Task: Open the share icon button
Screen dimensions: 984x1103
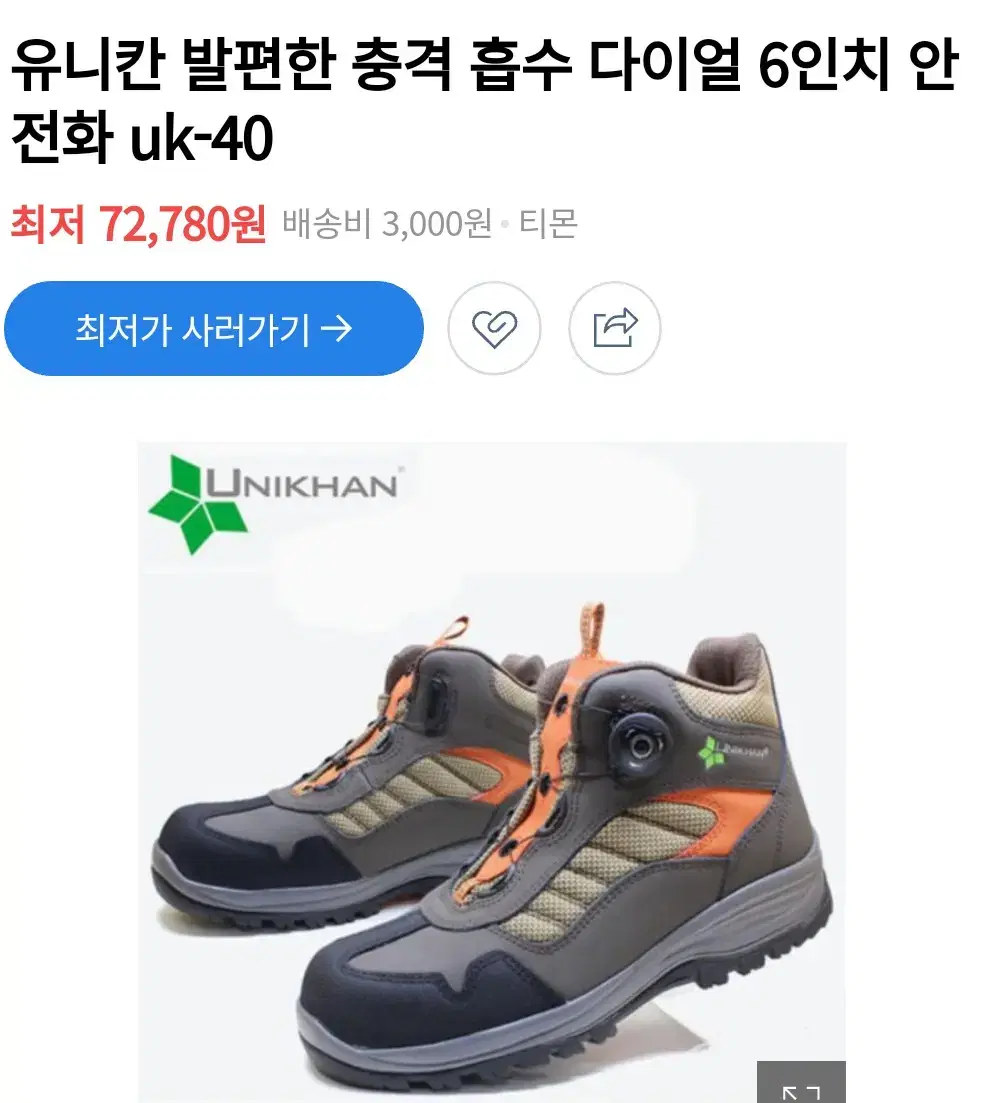Action: 615,328
